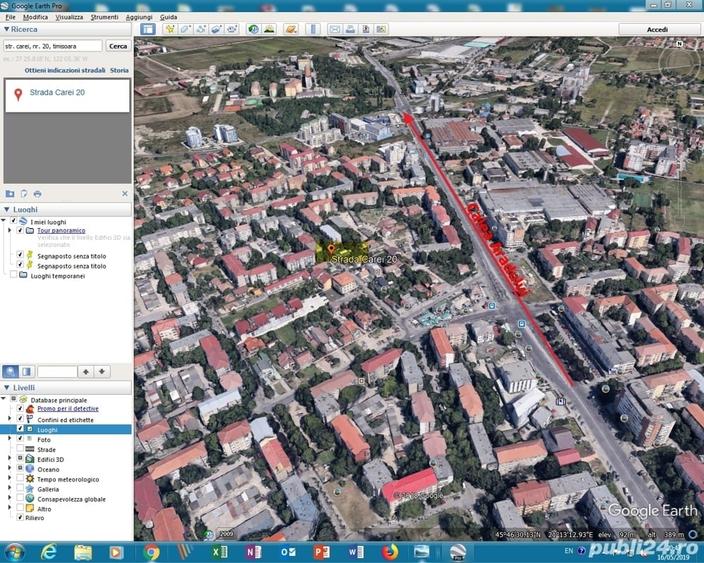Expand the Altro layer tree
The image size is (704, 563).
pos(9,508)
